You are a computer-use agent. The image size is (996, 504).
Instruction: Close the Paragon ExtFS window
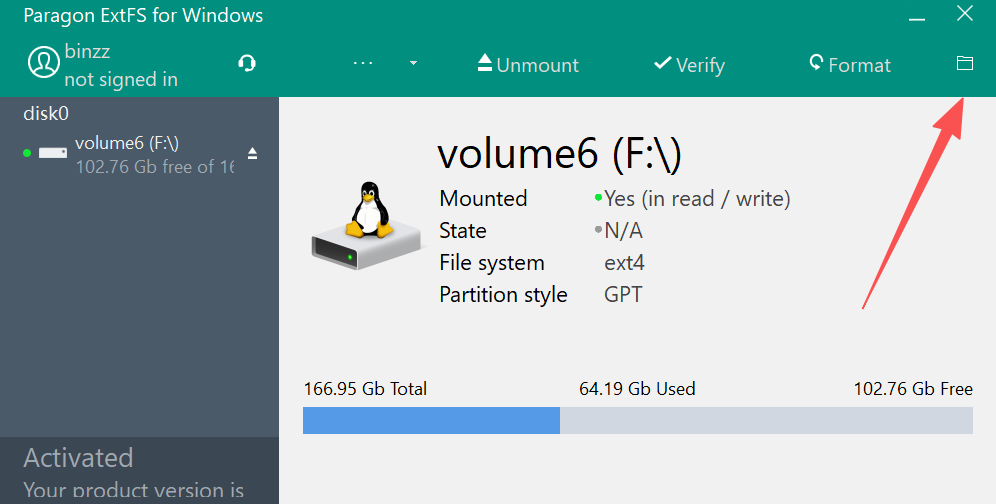(x=965, y=13)
